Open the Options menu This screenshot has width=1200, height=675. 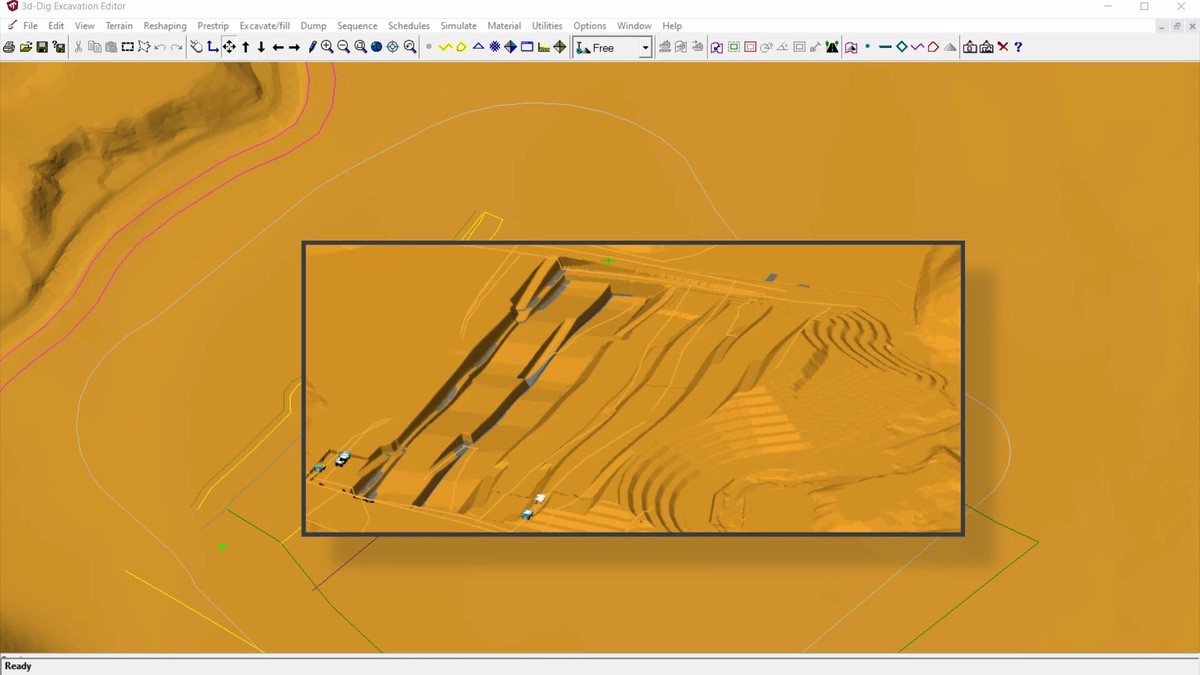point(590,26)
